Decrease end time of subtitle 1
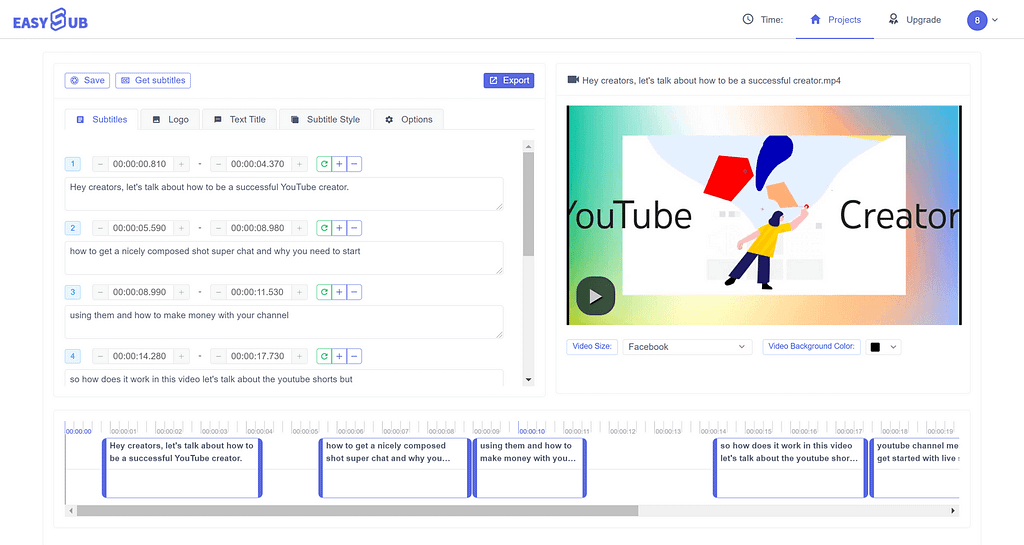The image size is (1024, 545). [x=218, y=164]
